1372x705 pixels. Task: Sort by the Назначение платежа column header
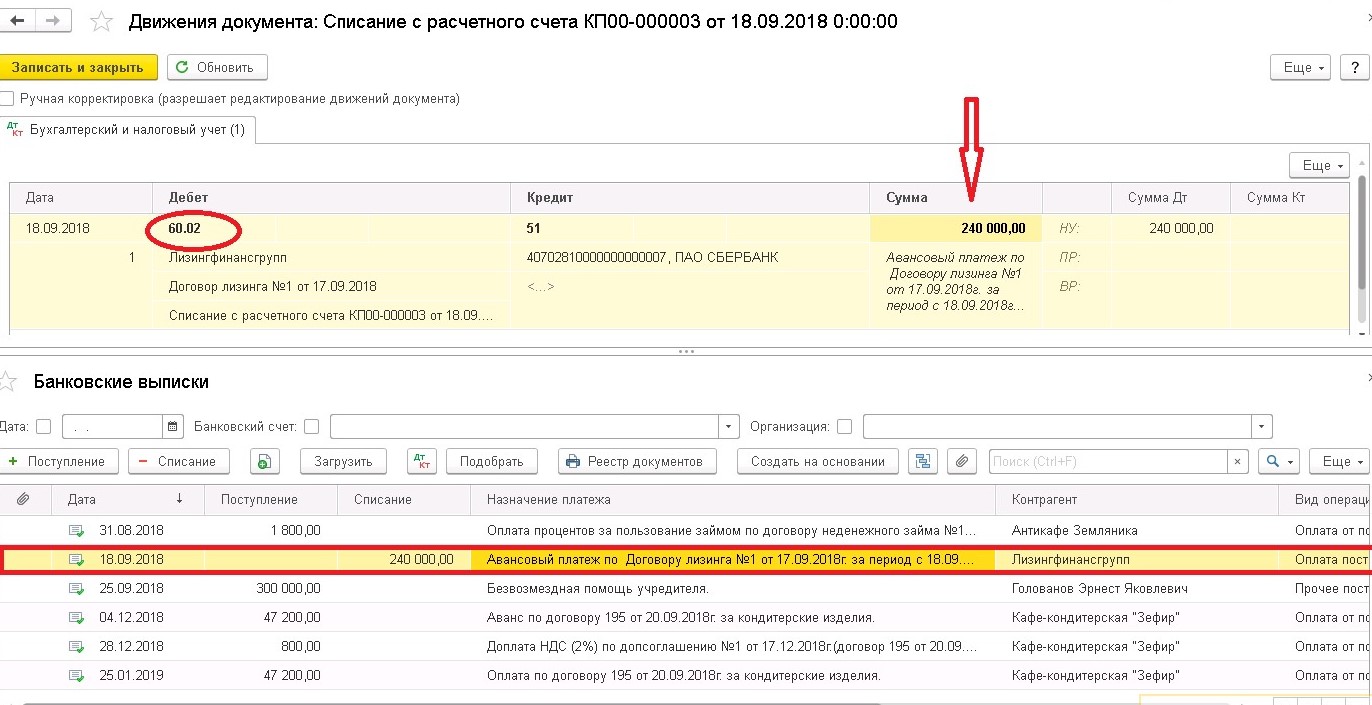(549, 499)
